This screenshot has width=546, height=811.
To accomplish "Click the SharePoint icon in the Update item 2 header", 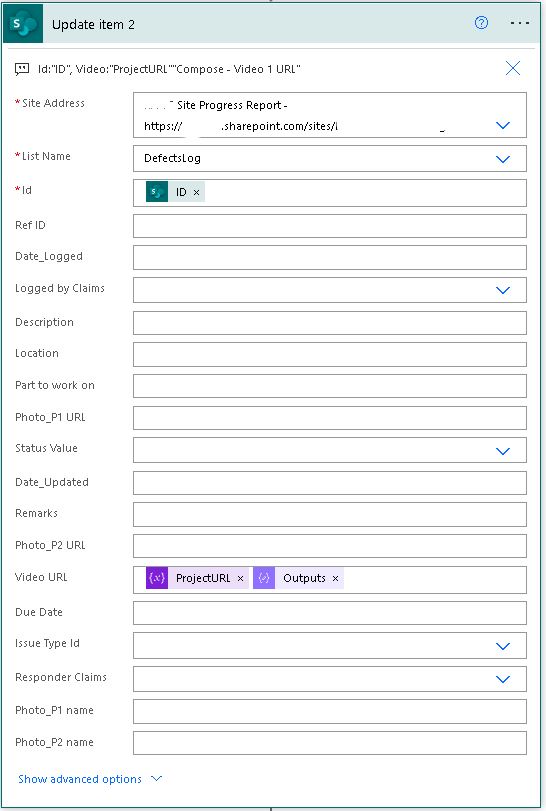I will (x=23, y=24).
